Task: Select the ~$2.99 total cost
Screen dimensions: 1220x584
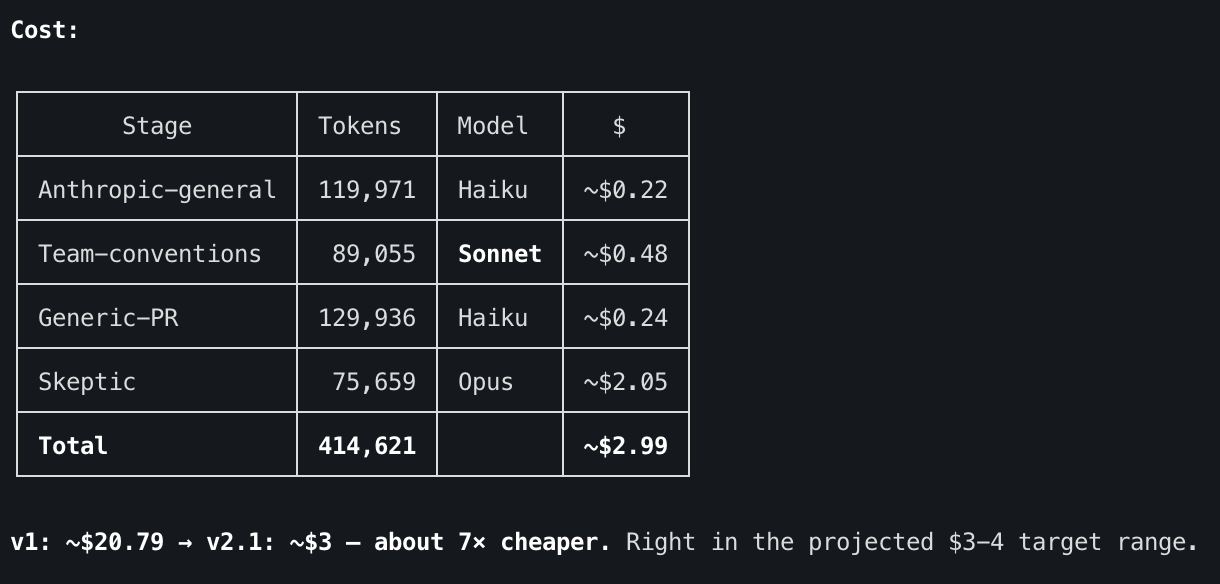Action: 626,446
